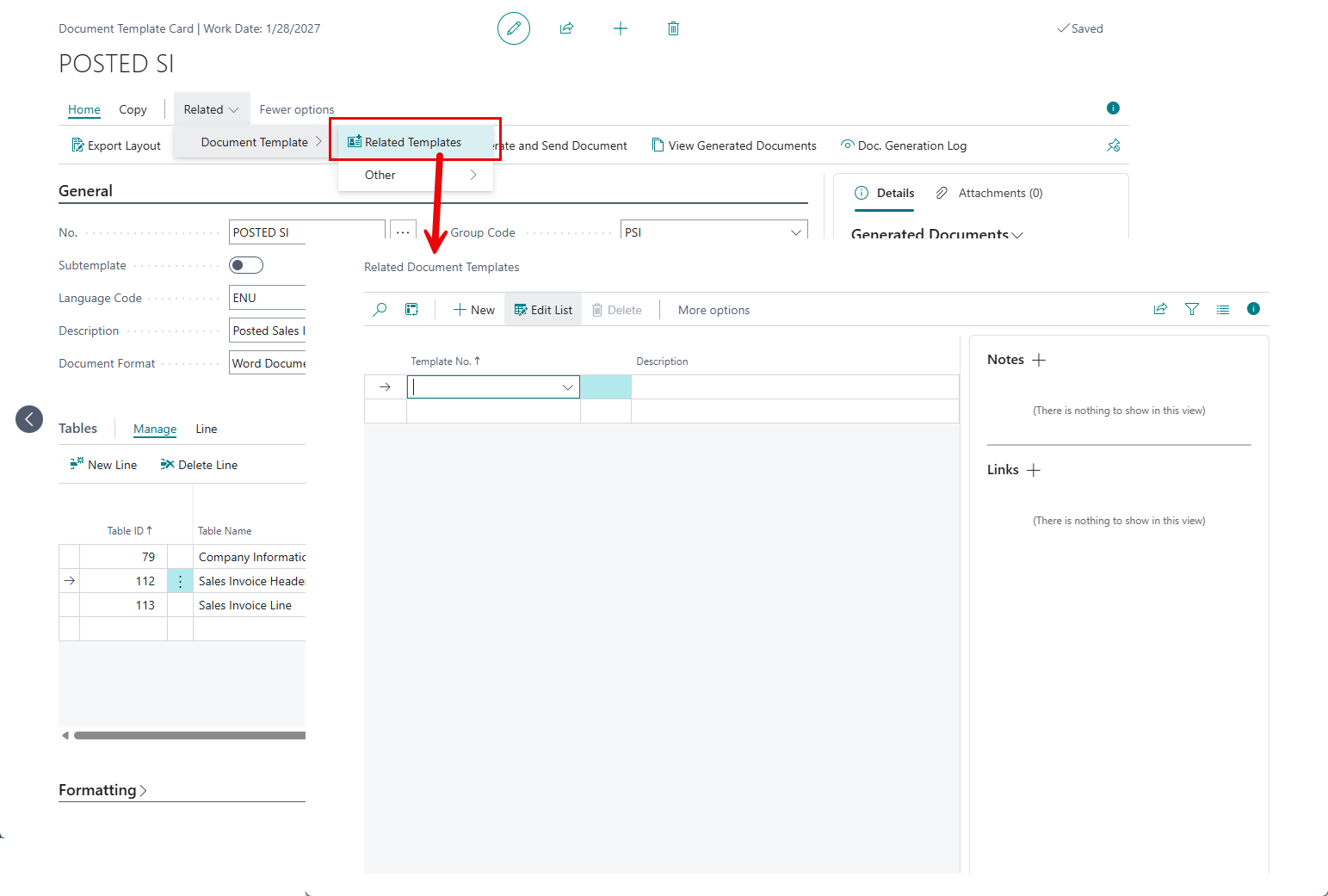This screenshot has height=896, width=1328.
Task: Click the trash delete icon in header
Action: tap(673, 28)
